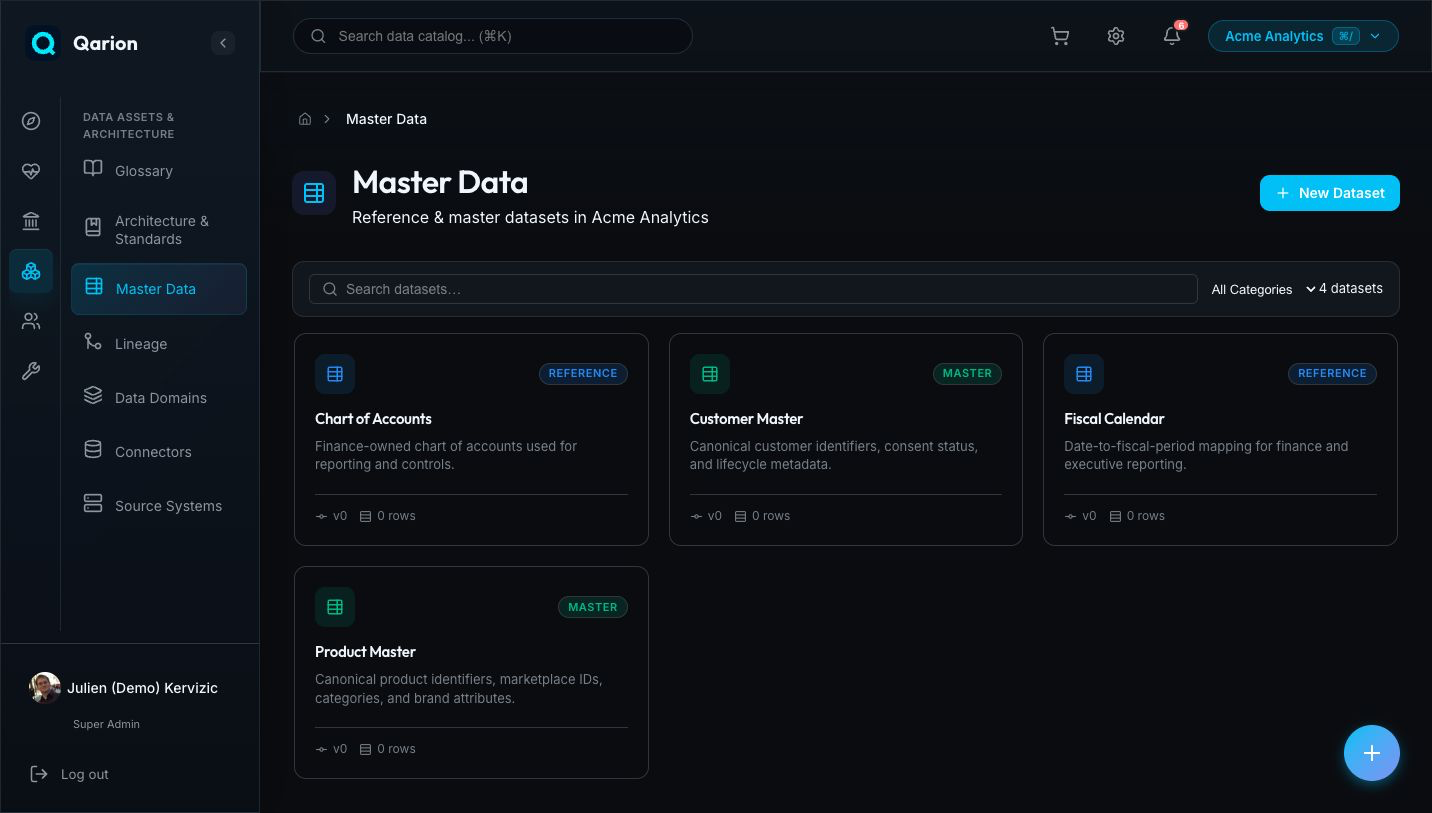Open the Customer Master dataset card
The width and height of the screenshot is (1432, 813).
point(846,440)
